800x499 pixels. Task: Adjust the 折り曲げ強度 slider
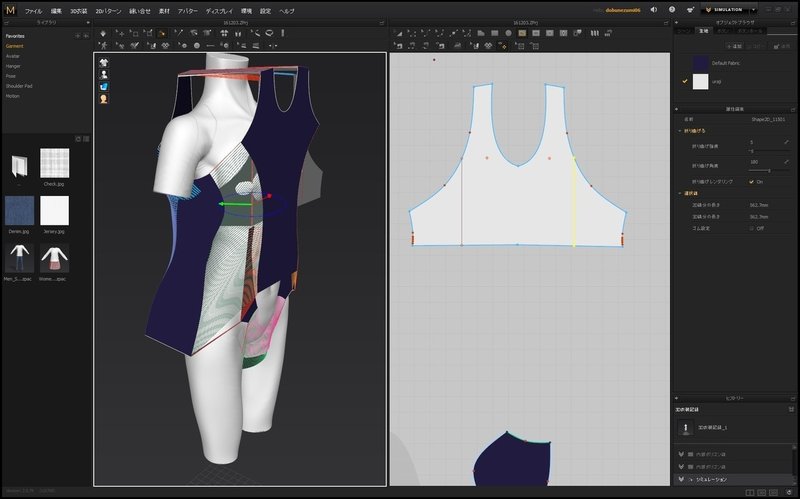(x=769, y=151)
